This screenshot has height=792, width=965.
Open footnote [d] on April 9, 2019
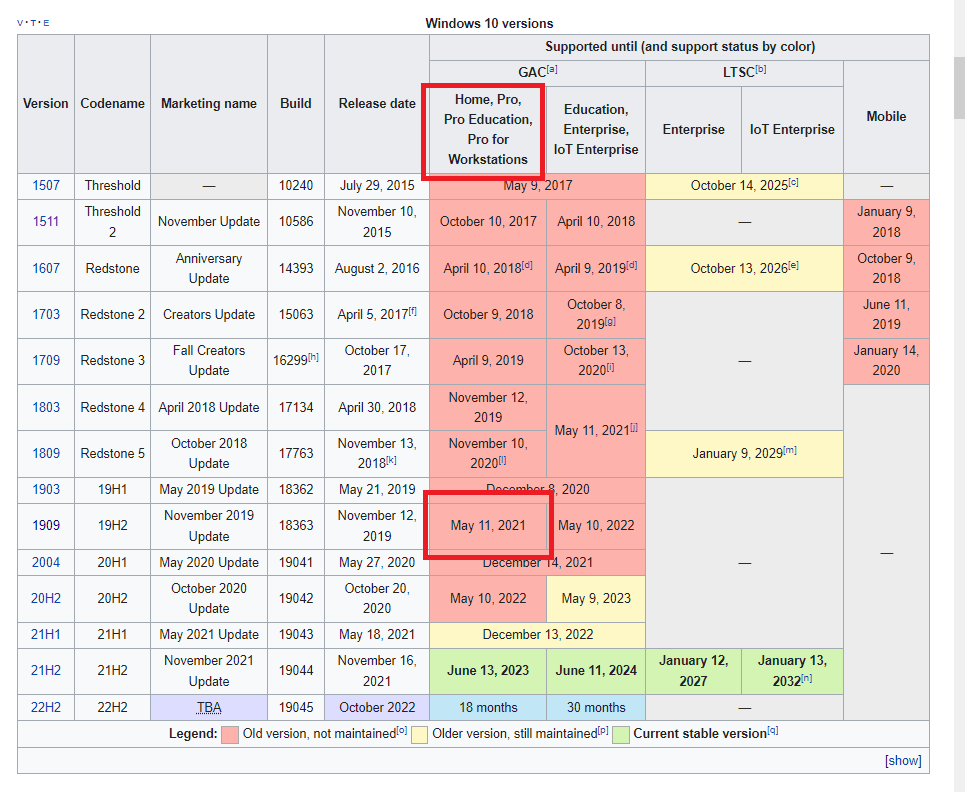click(x=631, y=265)
